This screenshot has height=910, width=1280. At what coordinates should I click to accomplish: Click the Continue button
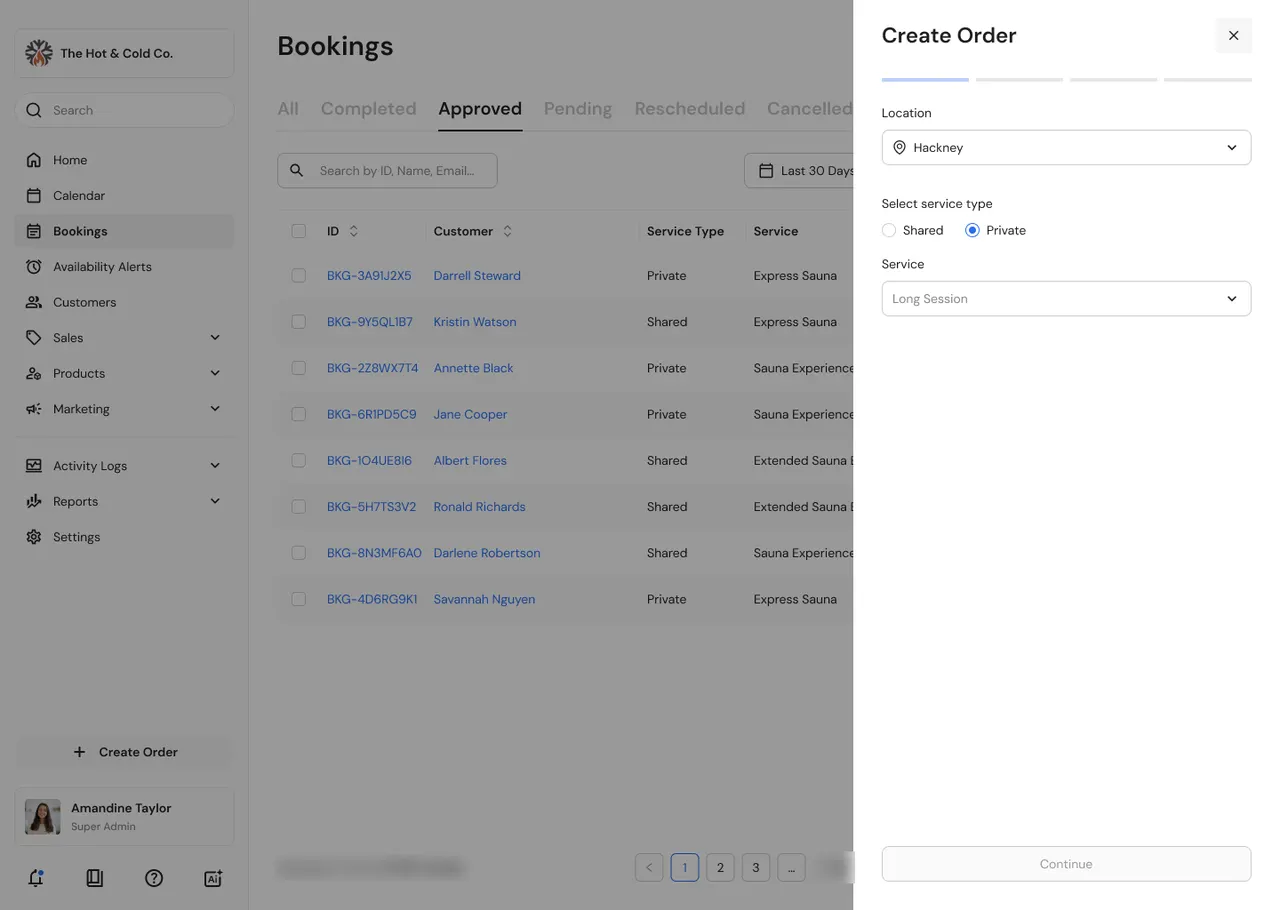click(x=1066, y=864)
